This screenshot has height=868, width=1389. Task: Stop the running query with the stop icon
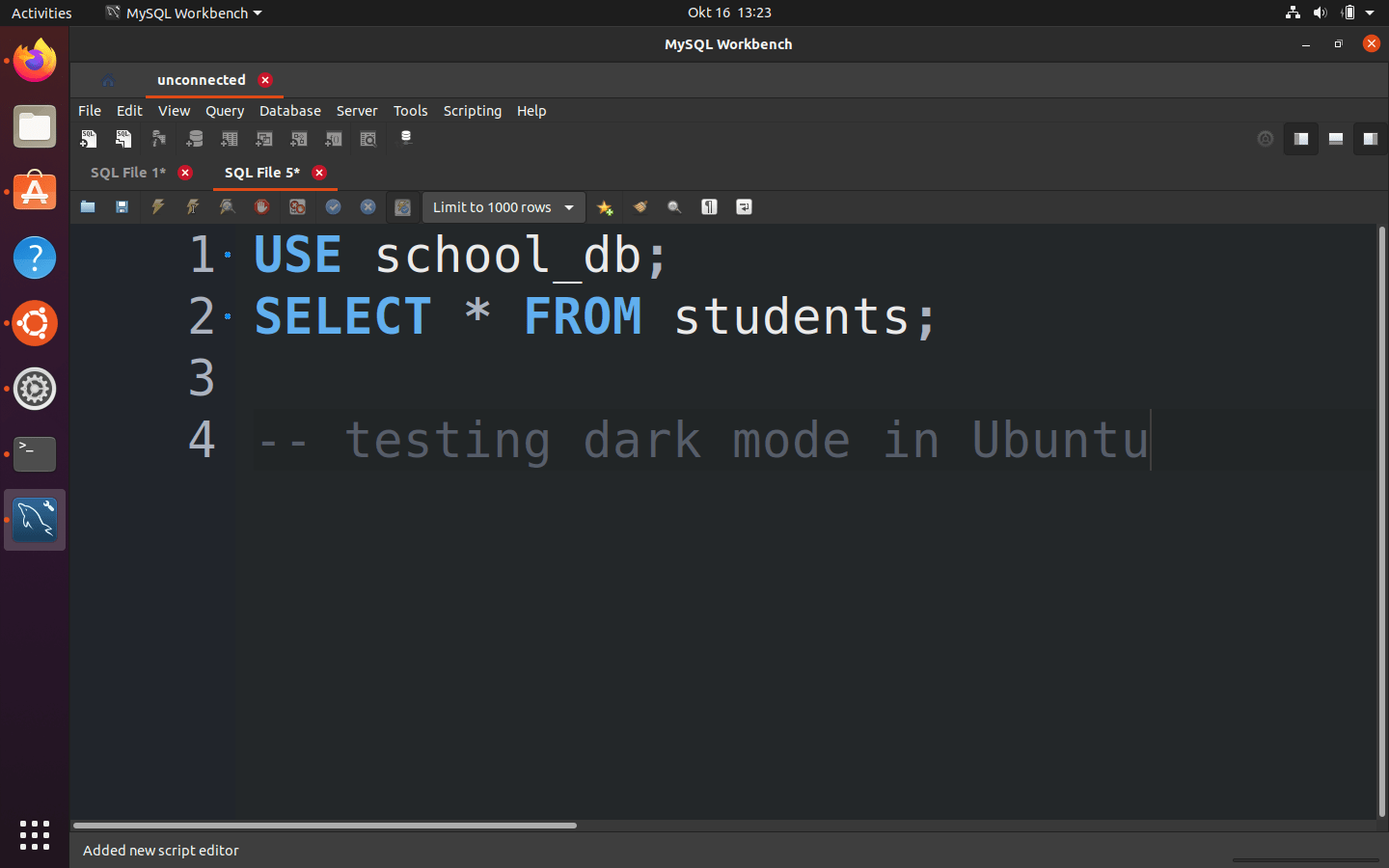260,206
